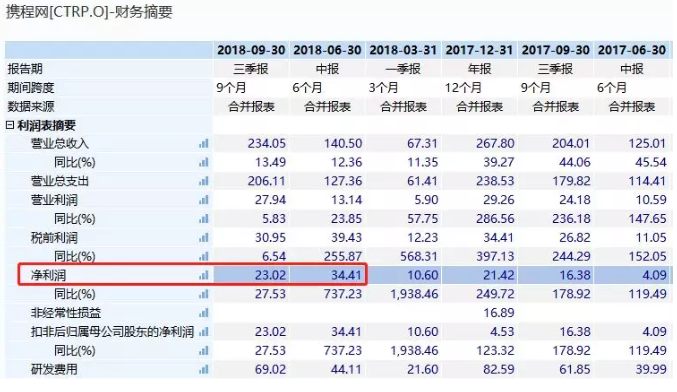Viewport: 677px width, 392px height.
Task: Open chart icon for 扣非后归属母公司股东的净利润 row
Action: [x=203, y=332]
